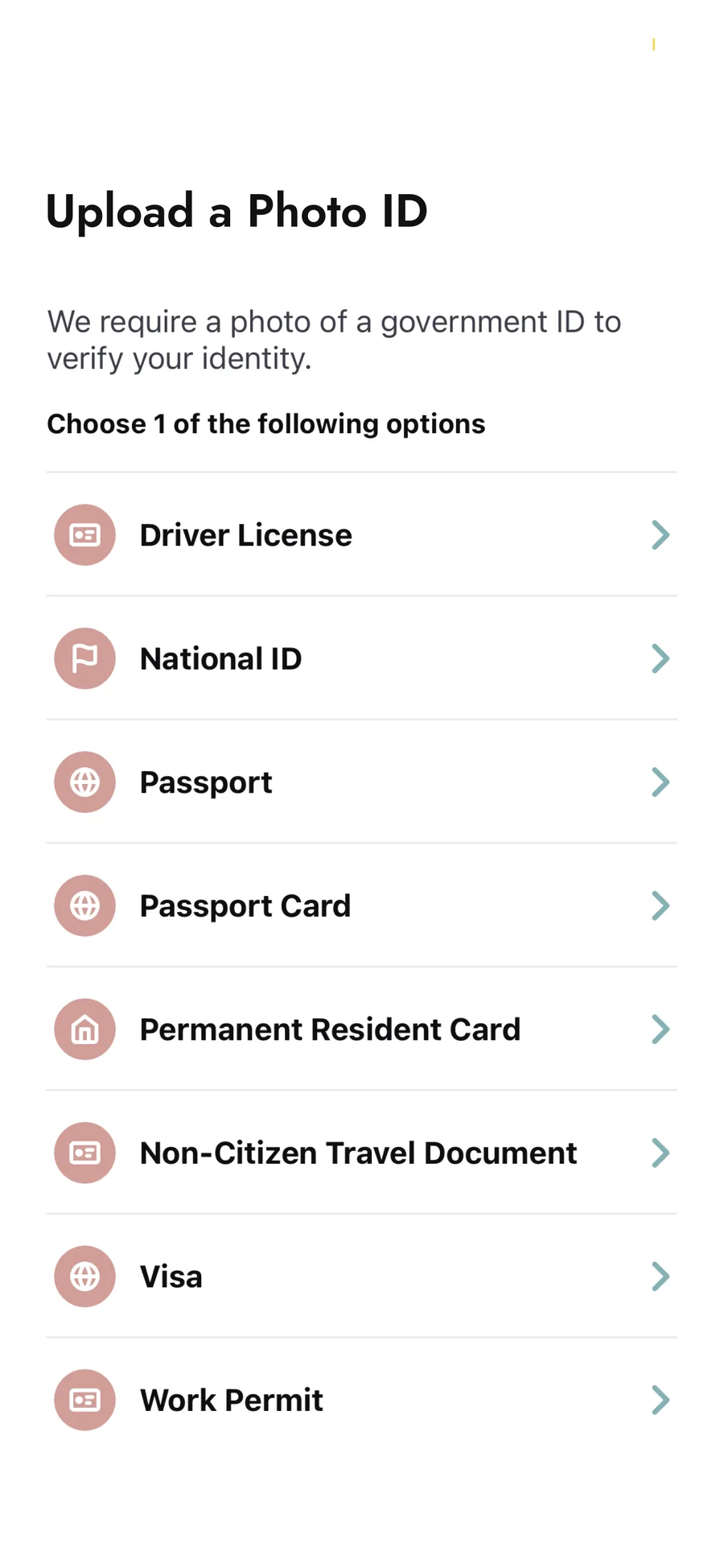The image size is (724, 1568).
Task: Tap the globe icon beside Passport Card
Action: tap(84, 906)
